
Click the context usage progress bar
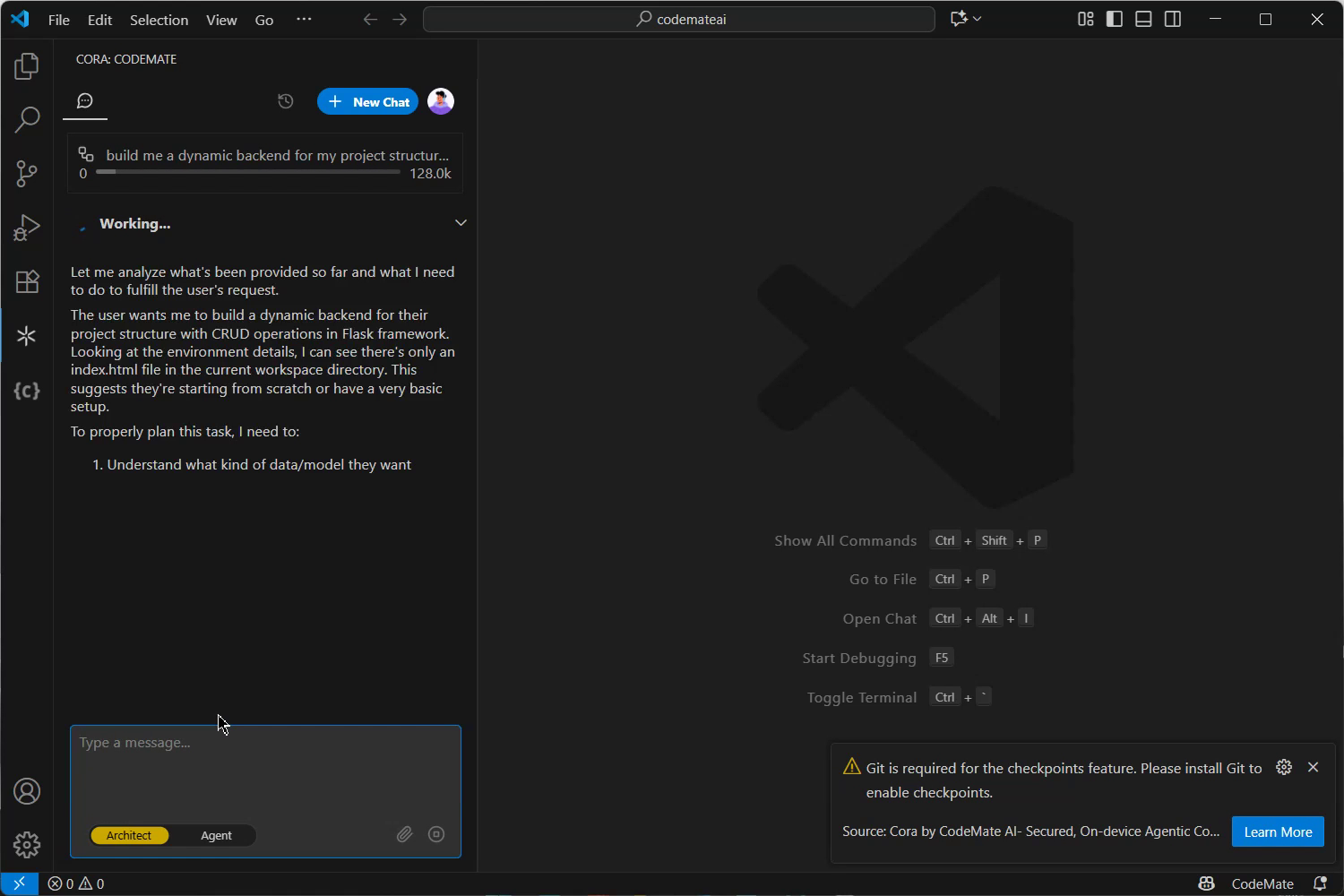247,172
